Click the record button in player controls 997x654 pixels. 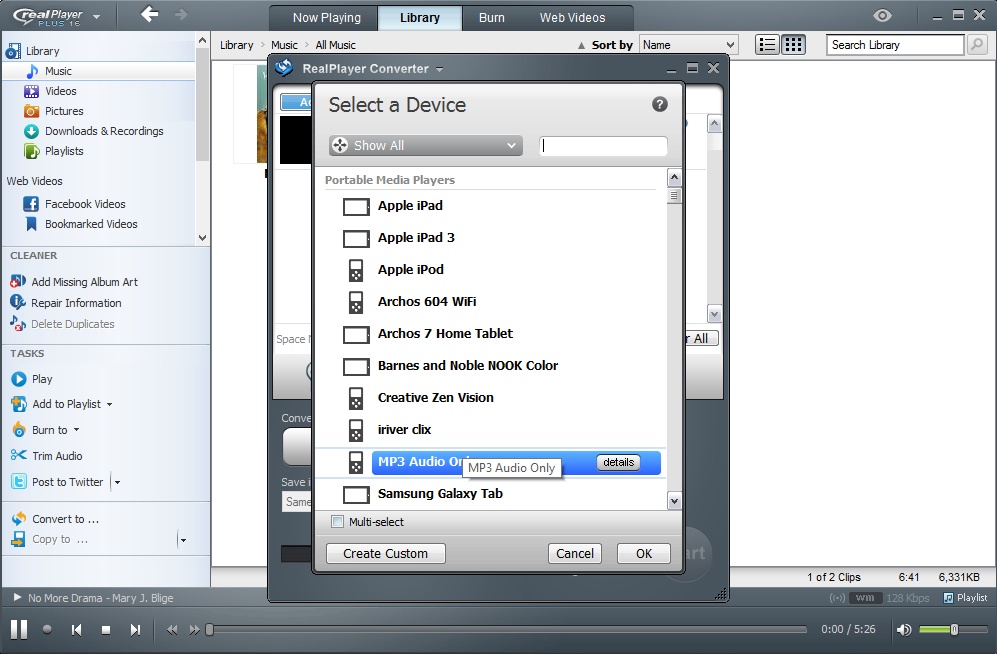(47, 629)
